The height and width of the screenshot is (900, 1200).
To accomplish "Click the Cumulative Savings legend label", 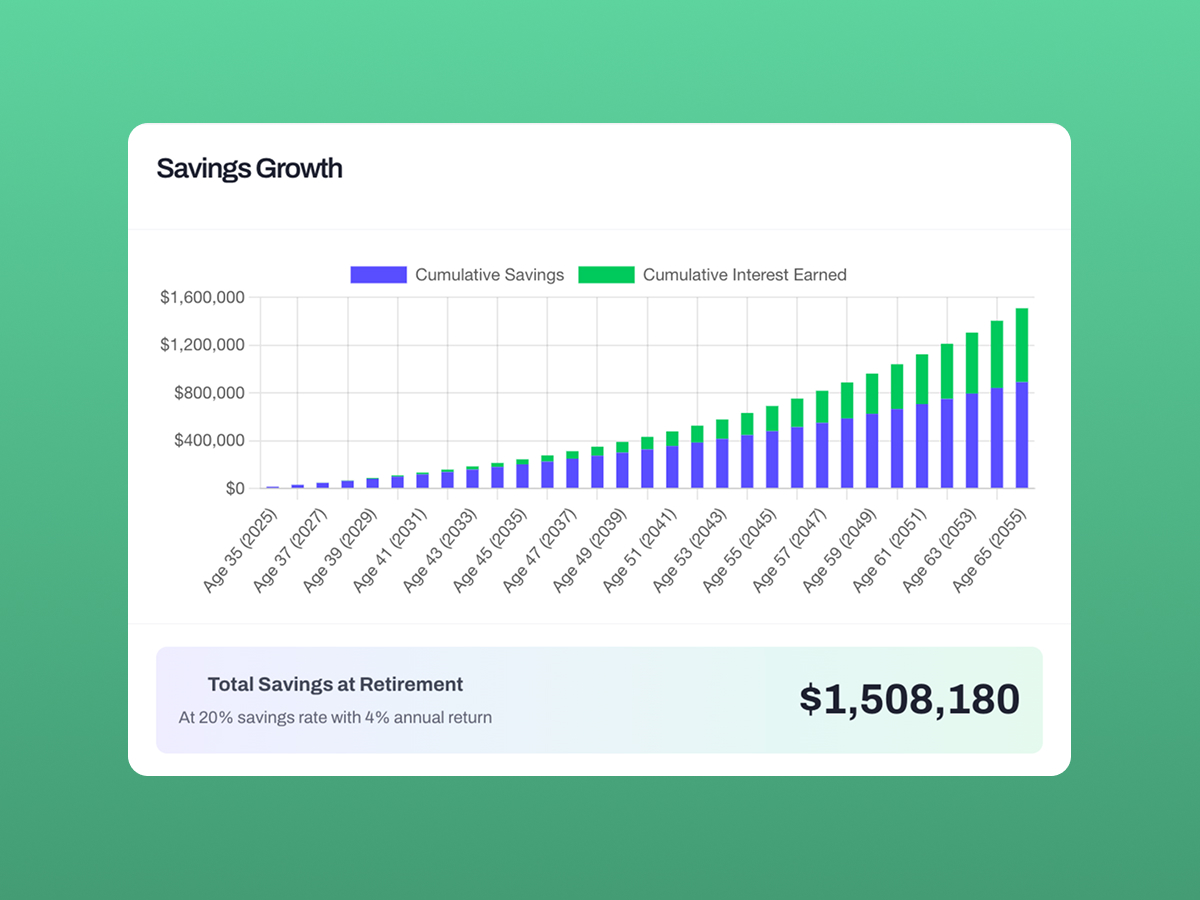I will [489, 275].
